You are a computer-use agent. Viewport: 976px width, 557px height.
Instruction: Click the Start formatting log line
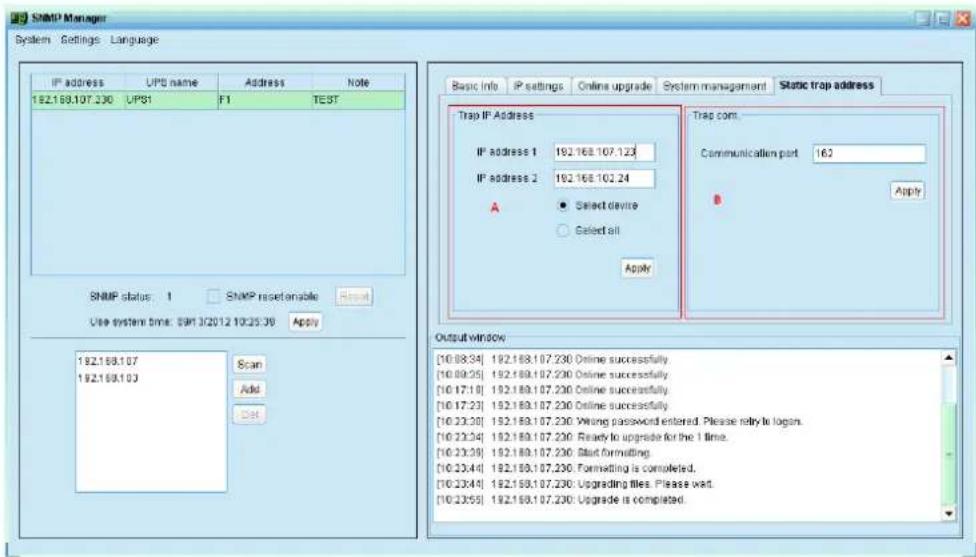tap(543, 453)
